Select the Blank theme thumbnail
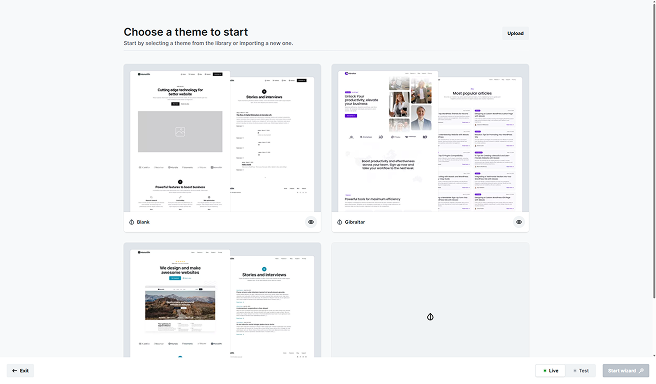The image size is (656, 384). click(x=222, y=138)
